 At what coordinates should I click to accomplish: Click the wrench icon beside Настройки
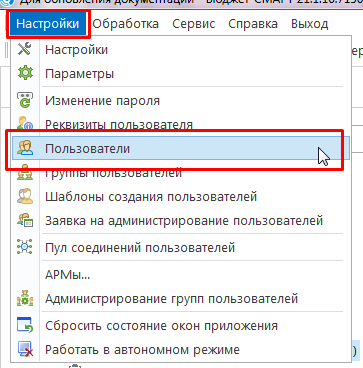click(x=25, y=49)
